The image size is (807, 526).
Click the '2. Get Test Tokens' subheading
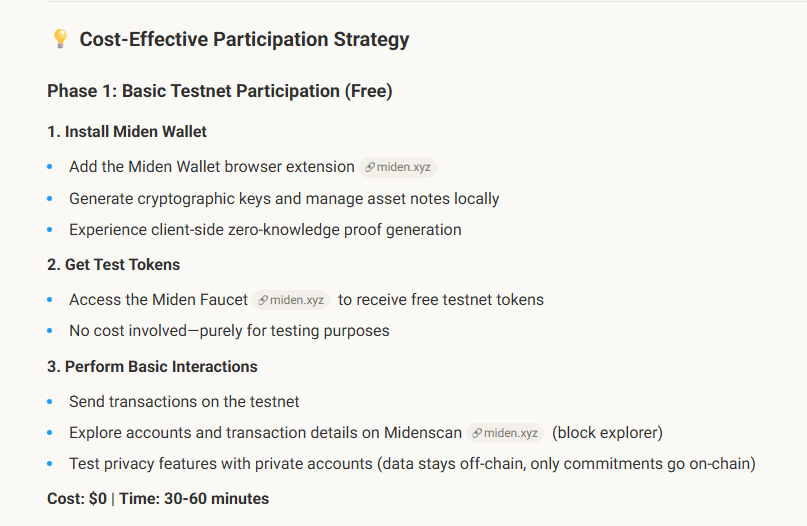click(113, 264)
